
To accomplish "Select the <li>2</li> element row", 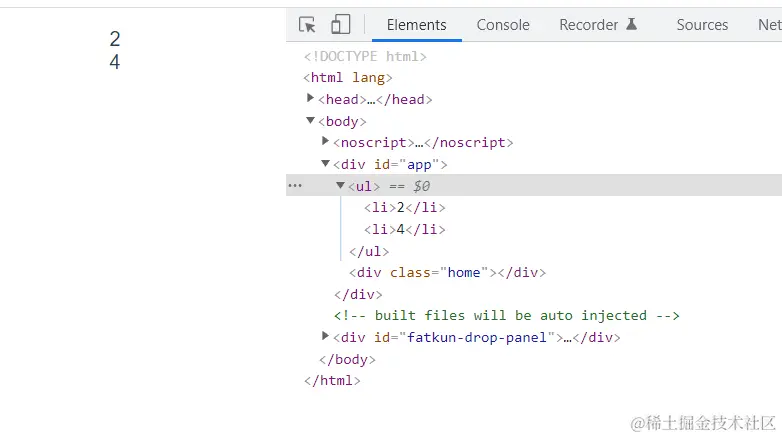I will pos(404,208).
